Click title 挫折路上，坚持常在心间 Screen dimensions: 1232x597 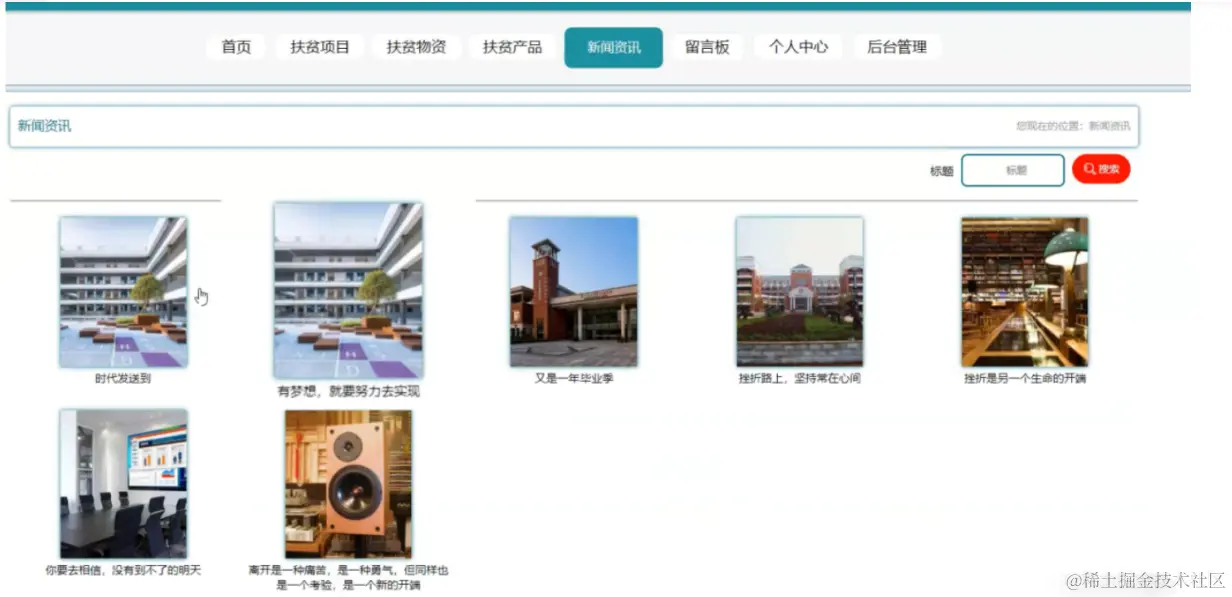pos(799,379)
